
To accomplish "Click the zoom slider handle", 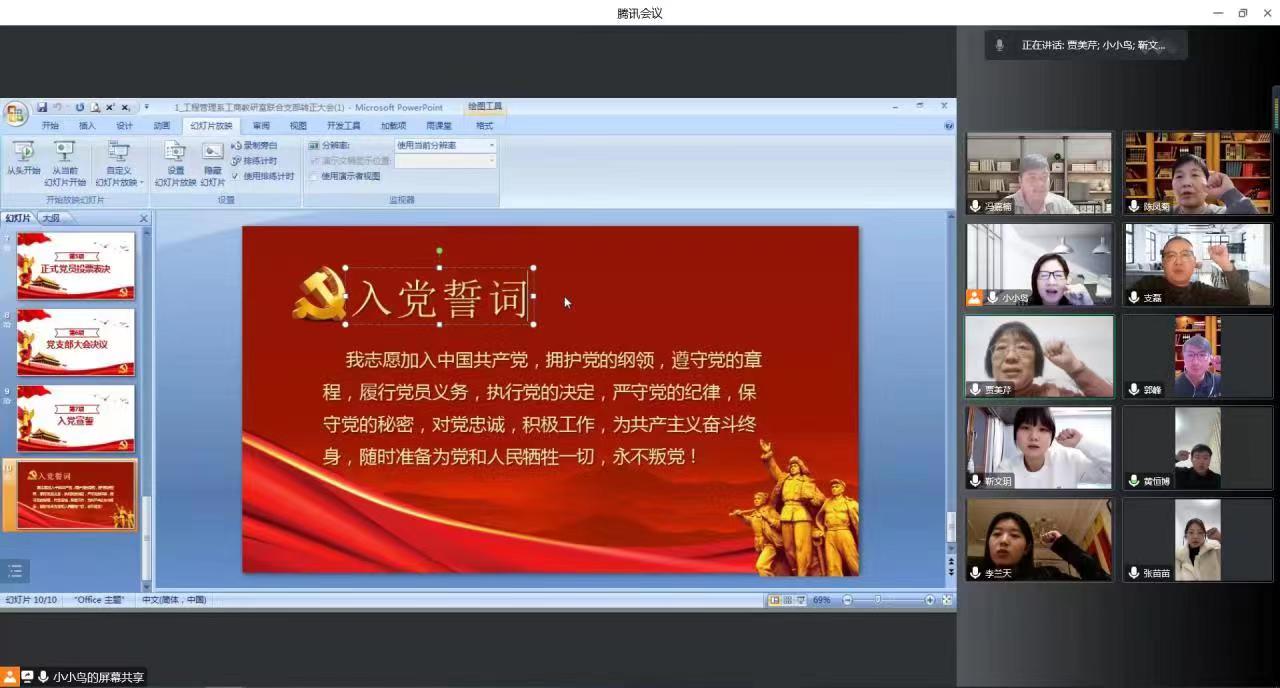I will [x=878, y=600].
